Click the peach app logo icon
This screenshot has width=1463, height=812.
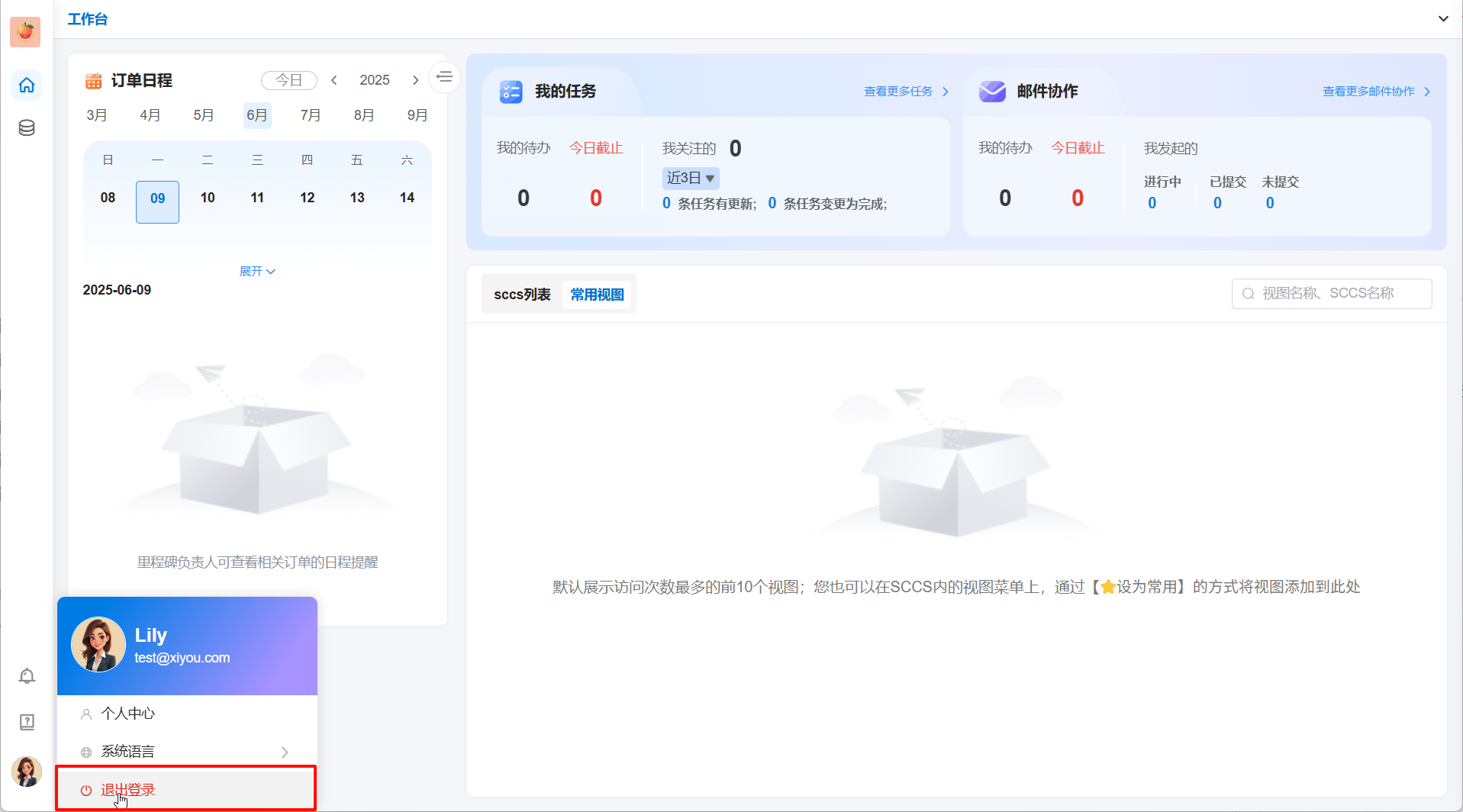point(25,31)
